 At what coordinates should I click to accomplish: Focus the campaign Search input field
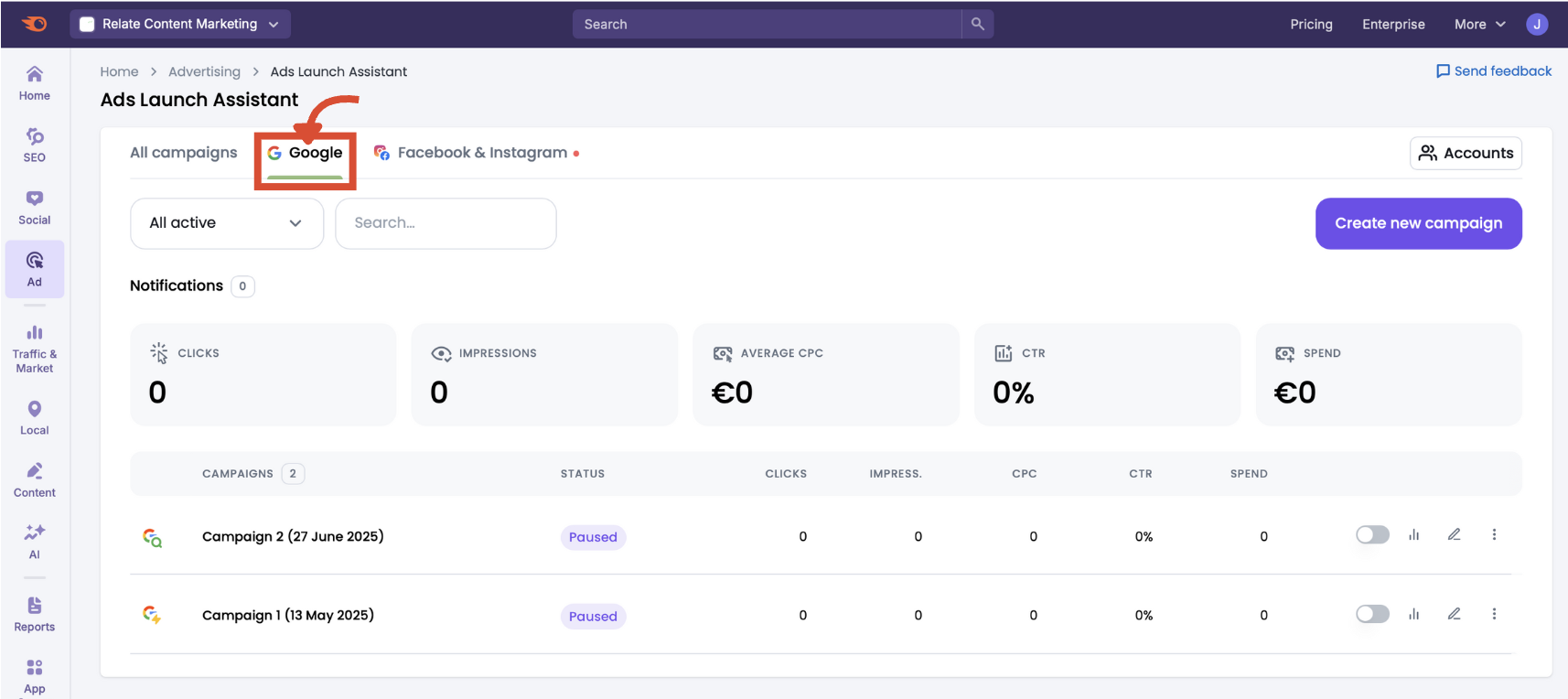tap(446, 223)
